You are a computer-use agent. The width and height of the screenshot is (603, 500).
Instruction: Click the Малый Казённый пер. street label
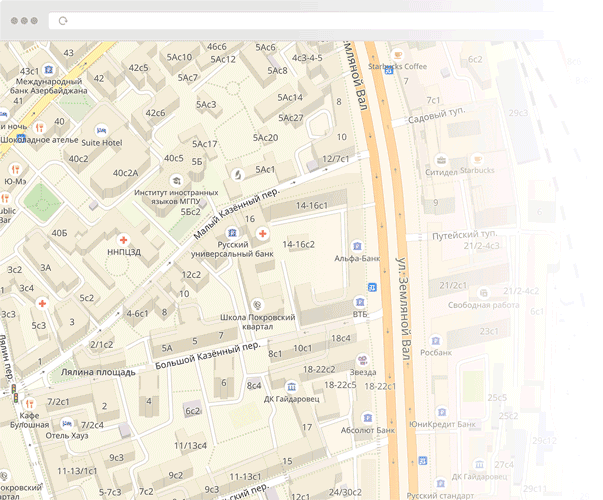pyautogui.click(x=237, y=213)
